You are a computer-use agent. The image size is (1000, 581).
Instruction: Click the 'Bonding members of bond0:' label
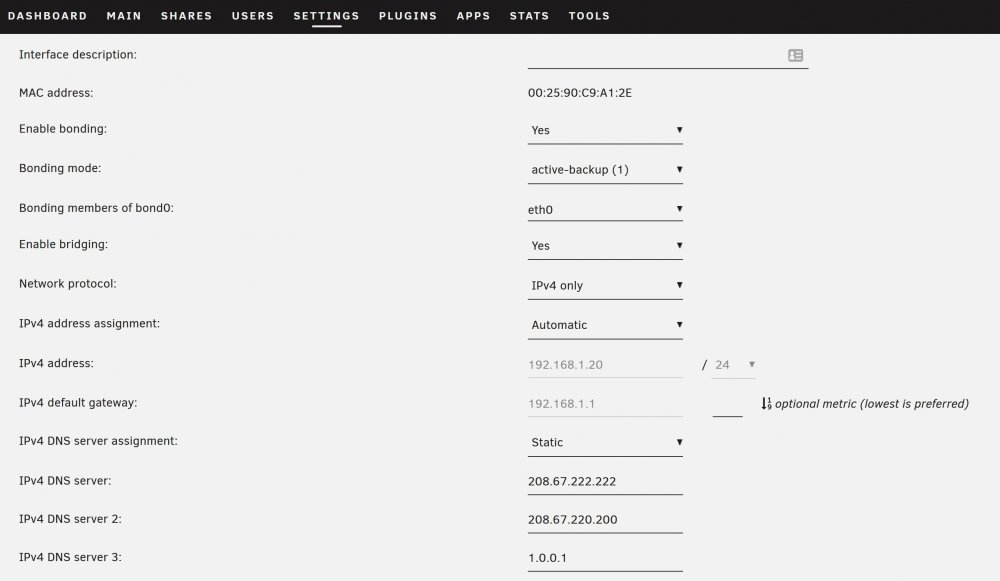pos(96,208)
